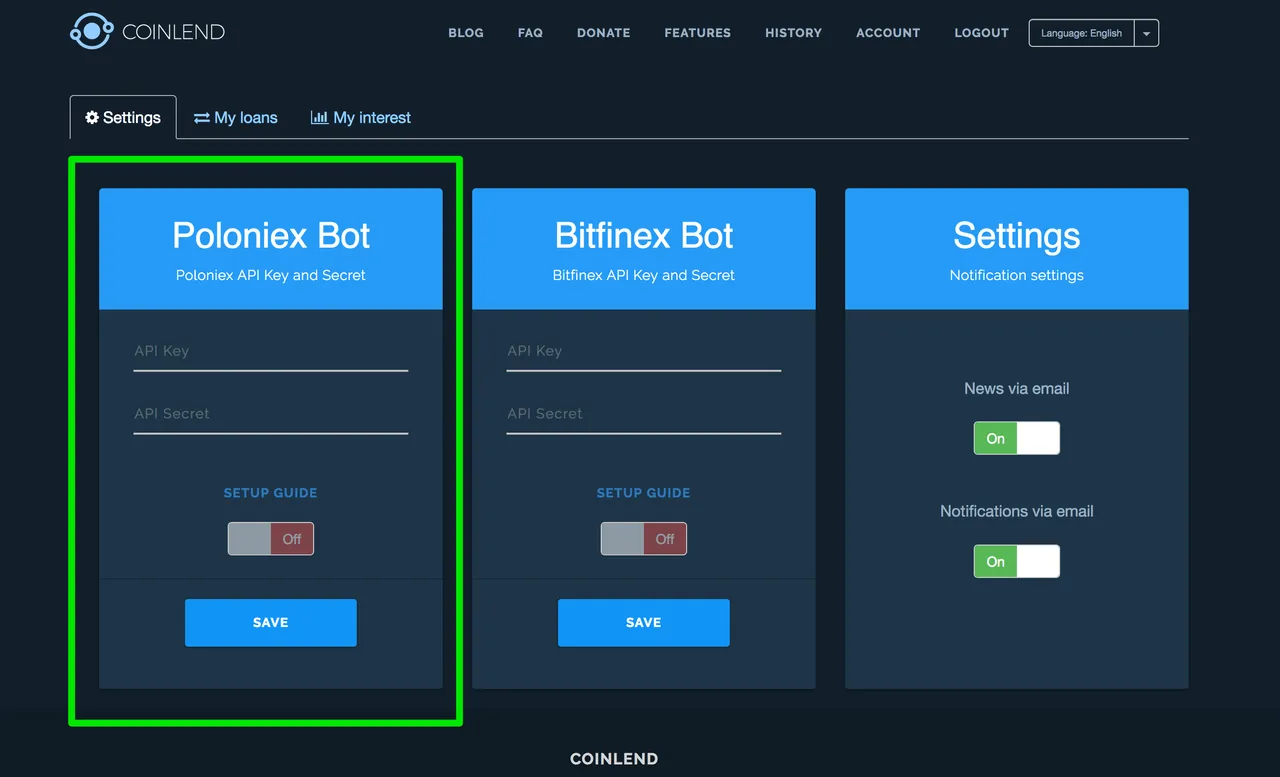The width and height of the screenshot is (1280, 777).
Task: Click the Notifications via email label
Action: (1017, 511)
